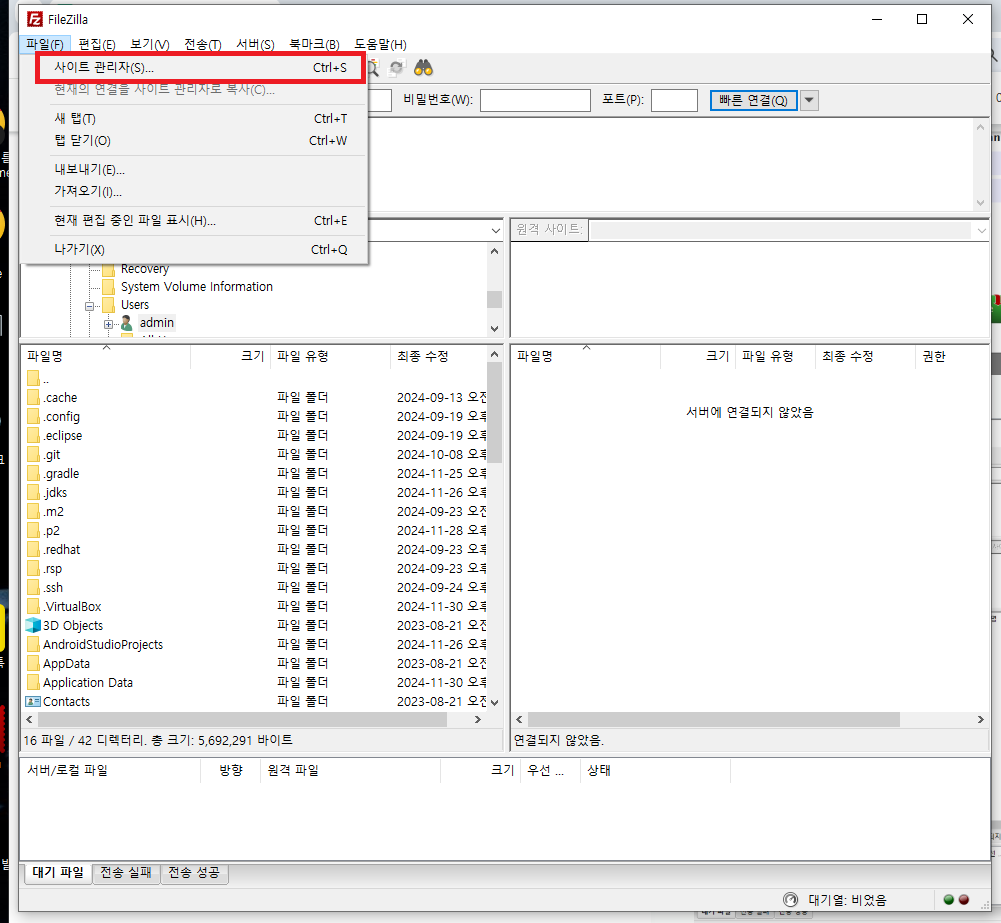This screenshot has width=1001, height=923.
Task: Click local file list scroll right arrow
Action: coord(478,719)
